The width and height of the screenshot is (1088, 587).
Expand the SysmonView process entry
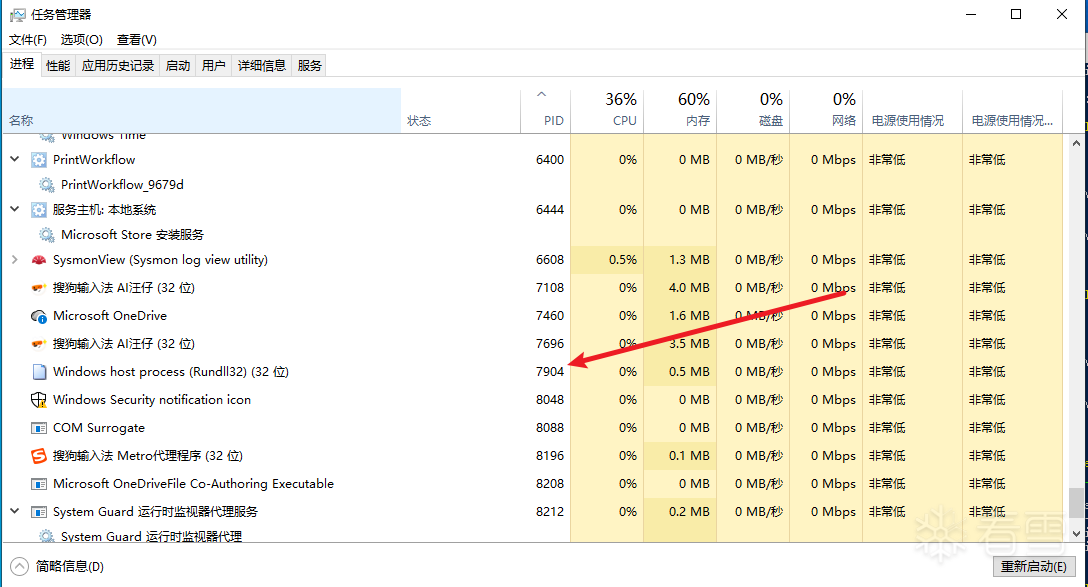(x=14, y=260)
